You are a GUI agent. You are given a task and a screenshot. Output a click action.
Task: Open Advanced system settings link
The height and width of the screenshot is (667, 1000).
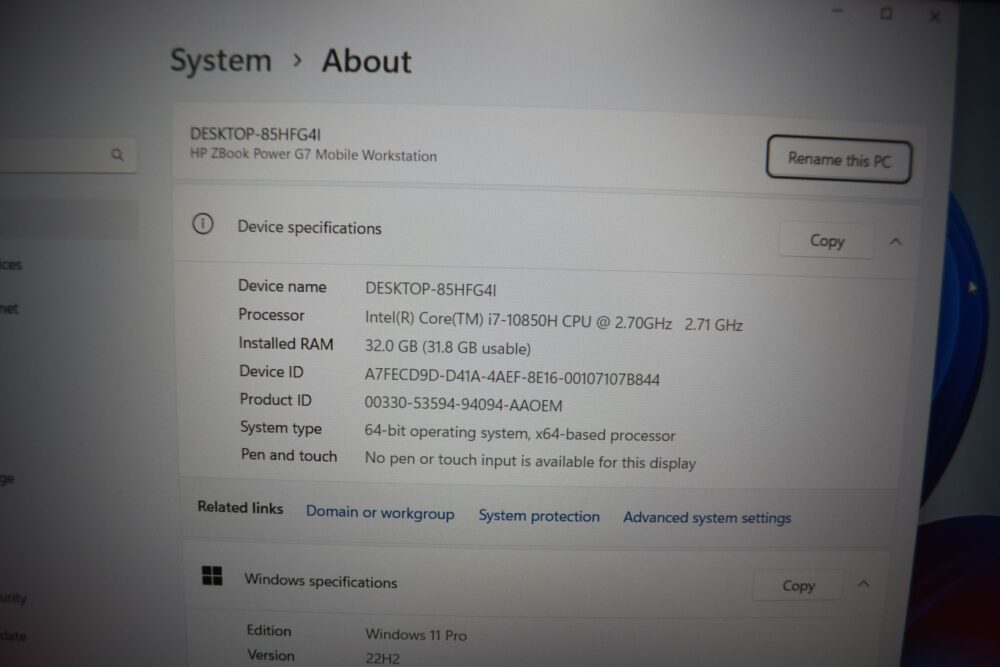tap(707, 518)
